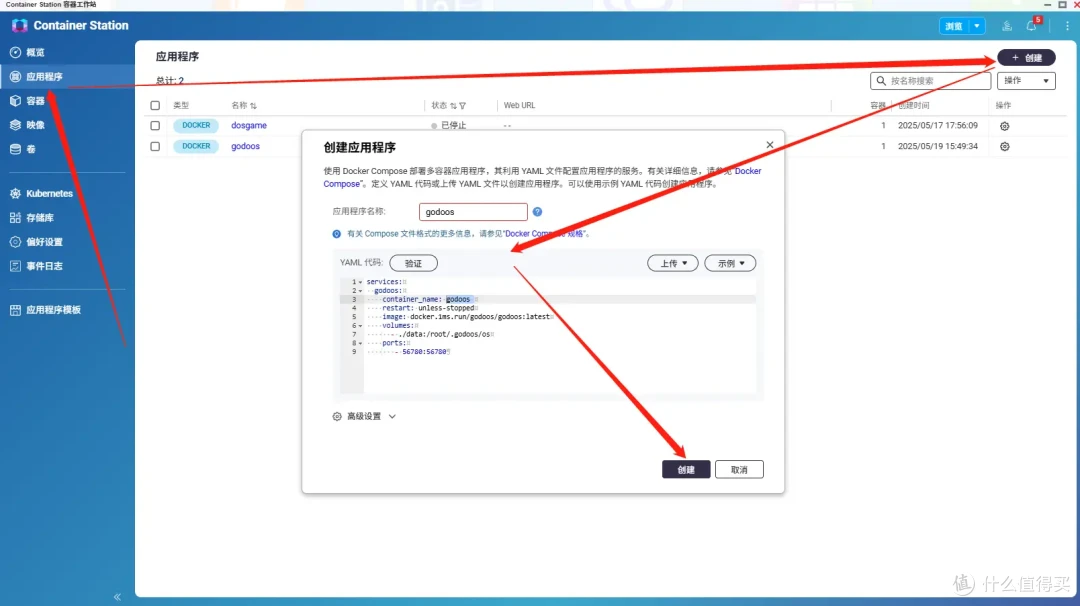
Task: Click the DOCKER type badge for dosgame
Action: pyautogui.click(x=196, y=125)
